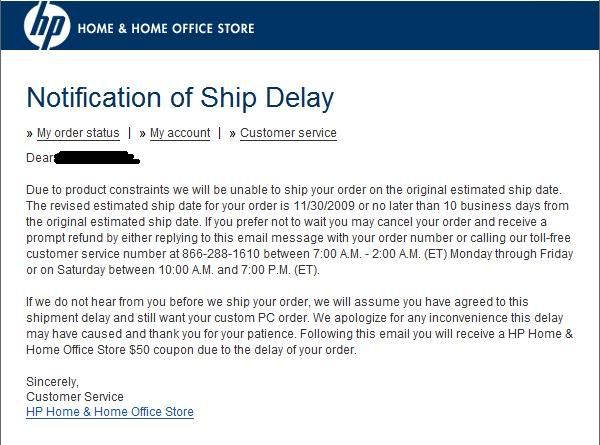Follow the HP Home & Home Office Store signature link
Viewport: 600px width, 445px height.
click(110, 412)
